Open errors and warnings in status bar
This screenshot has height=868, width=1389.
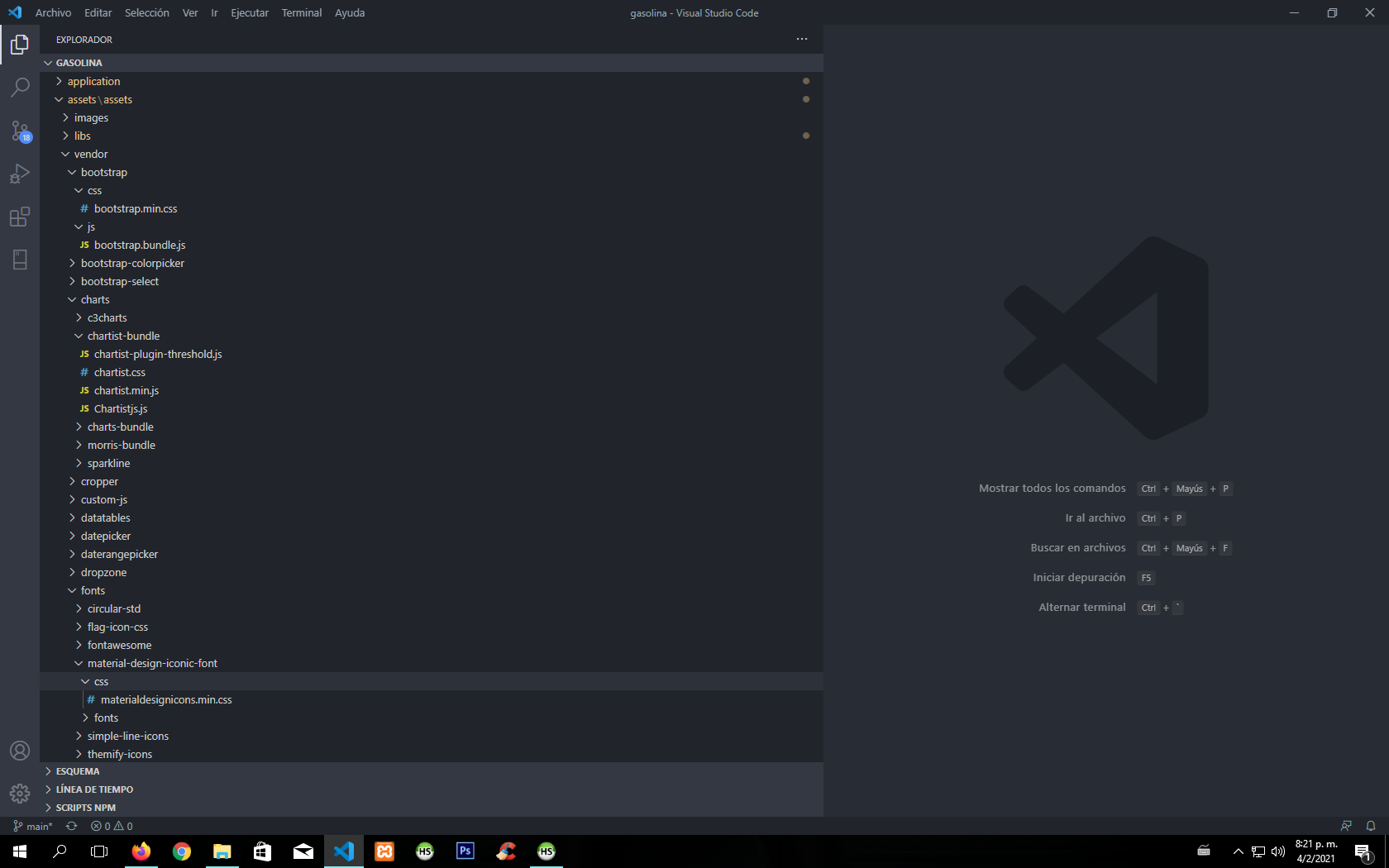112,826
